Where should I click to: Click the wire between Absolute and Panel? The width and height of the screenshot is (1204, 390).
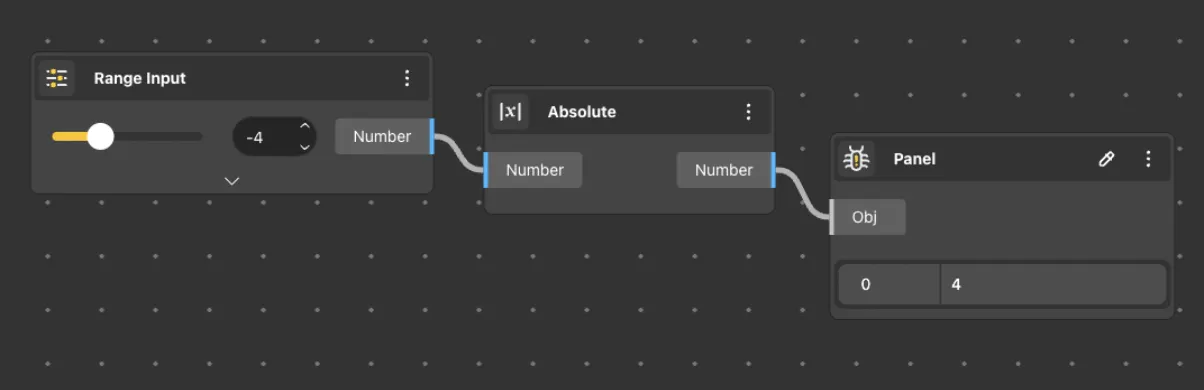click(x=803, y=194)
